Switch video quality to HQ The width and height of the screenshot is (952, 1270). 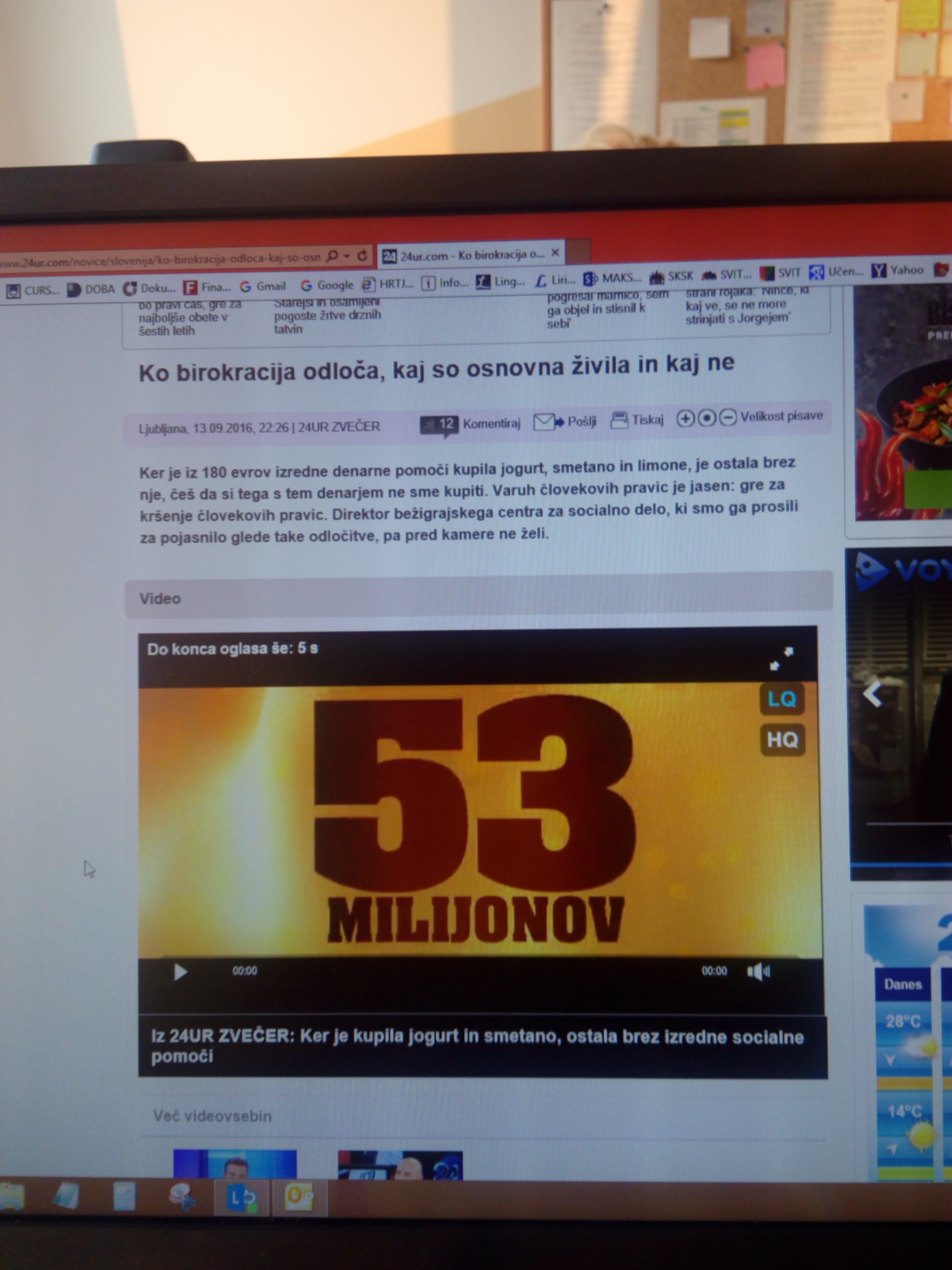point(782,739)
